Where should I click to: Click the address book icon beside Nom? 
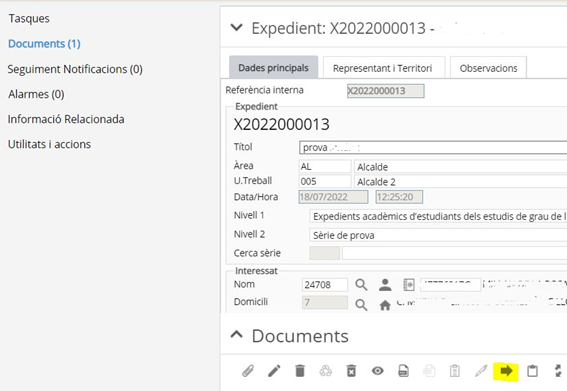click(x=409, y=285)
